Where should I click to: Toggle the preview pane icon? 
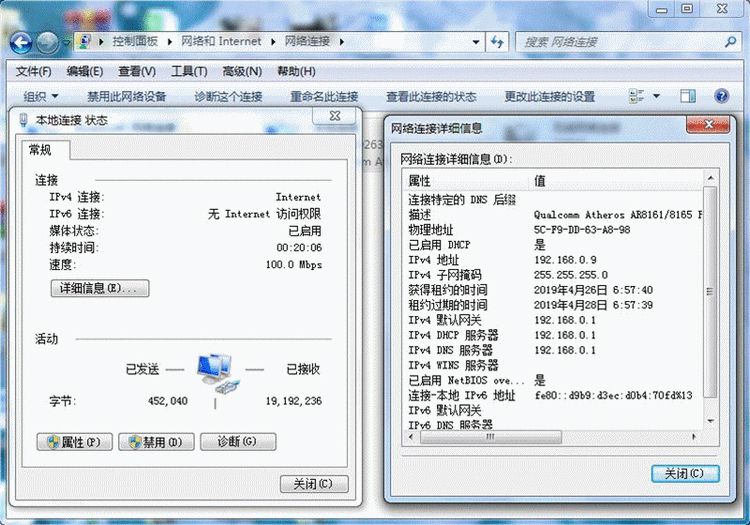tap(688, 96)
